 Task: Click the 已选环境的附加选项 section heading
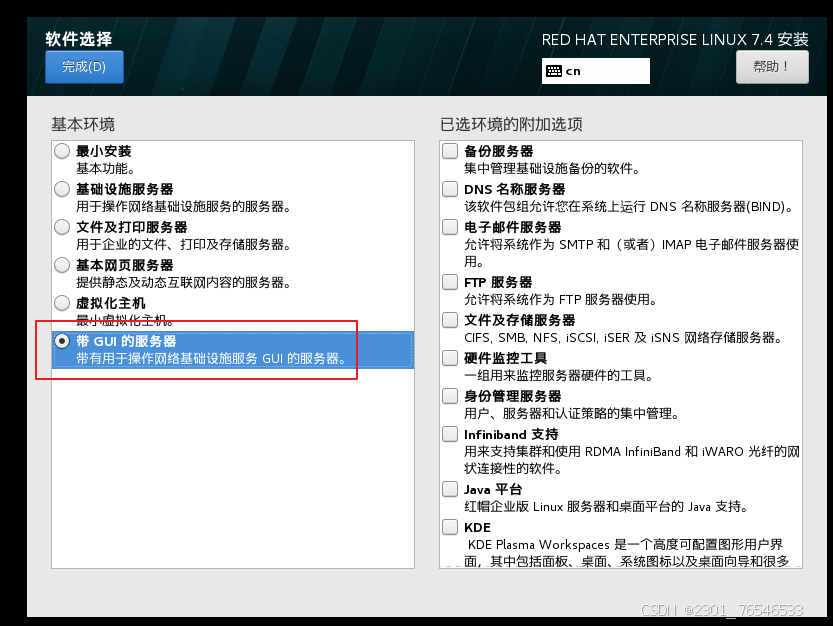click(511, 124)
